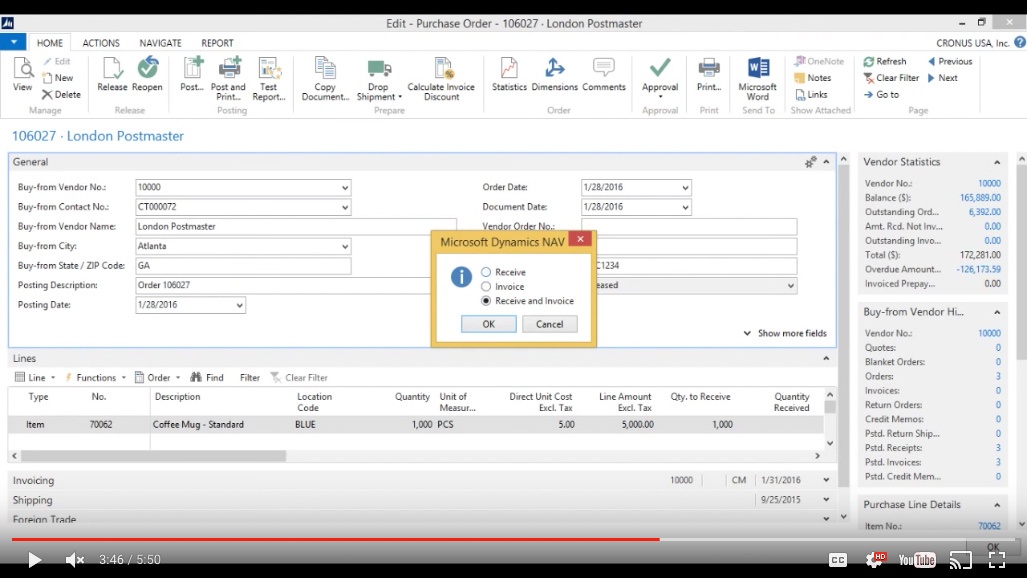Open the application dropdown menu
1027x578 pixels.
[13, 42]
